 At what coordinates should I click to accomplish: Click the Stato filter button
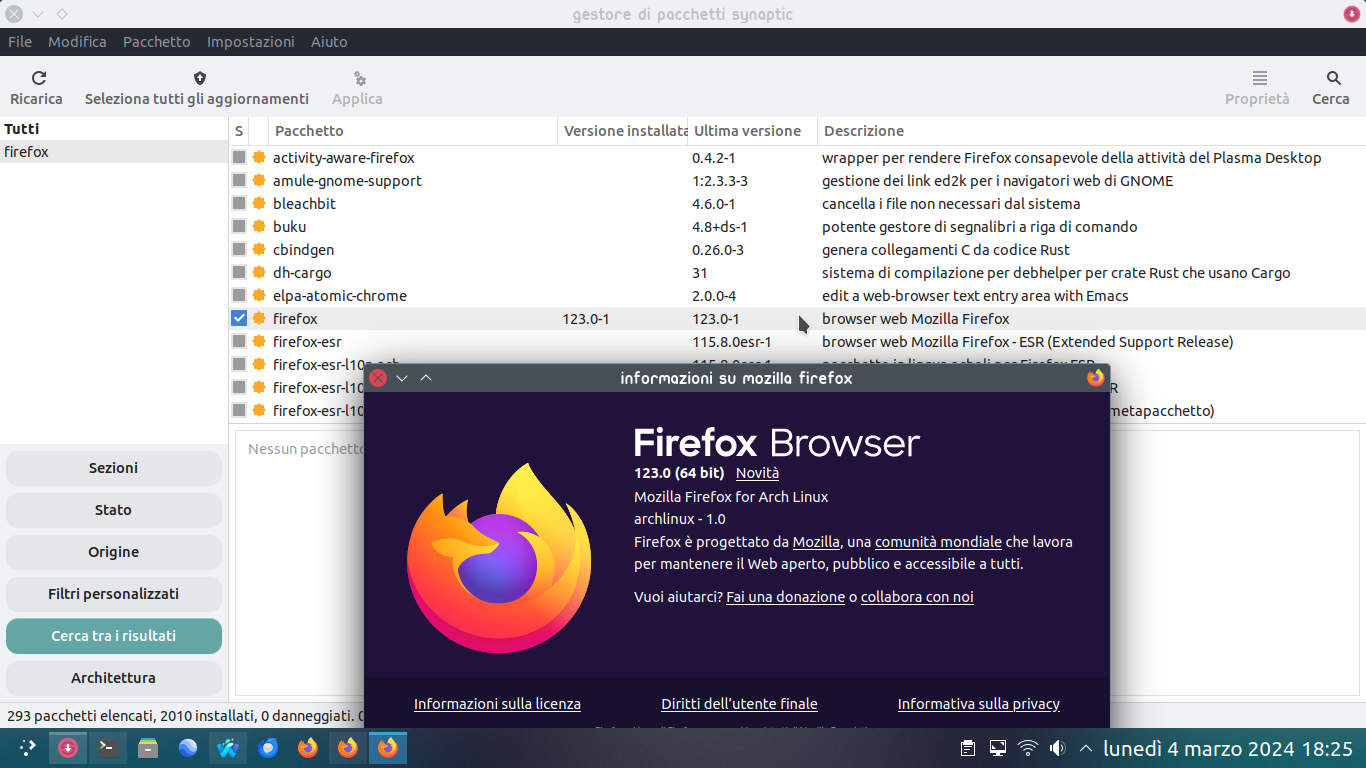114,510
